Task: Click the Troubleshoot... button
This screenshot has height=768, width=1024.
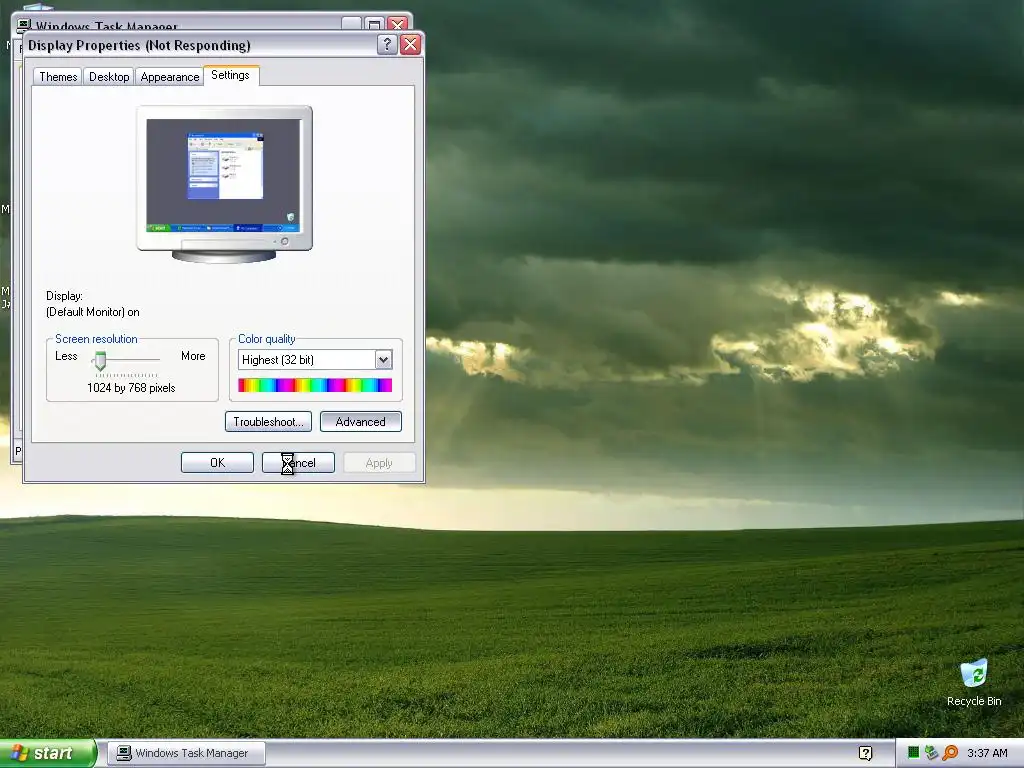Action: [268, 422]
